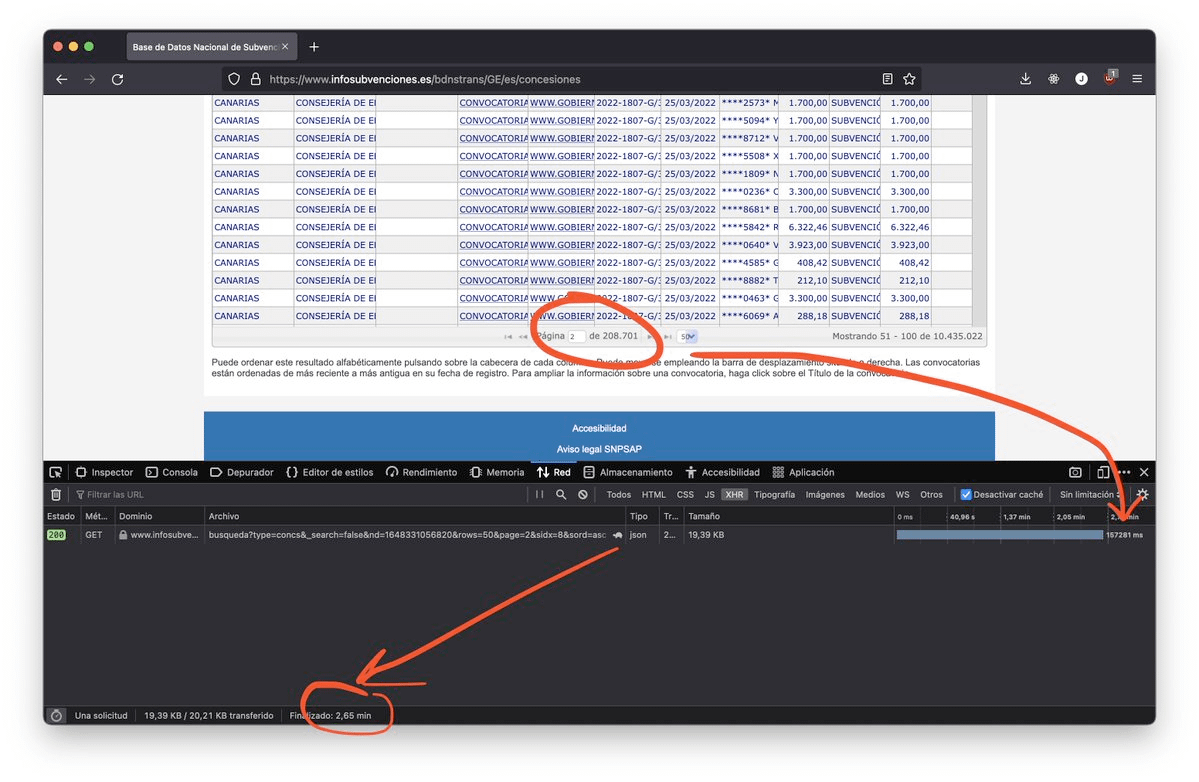Click the Accesibilidad footer link

pos(599,428)
